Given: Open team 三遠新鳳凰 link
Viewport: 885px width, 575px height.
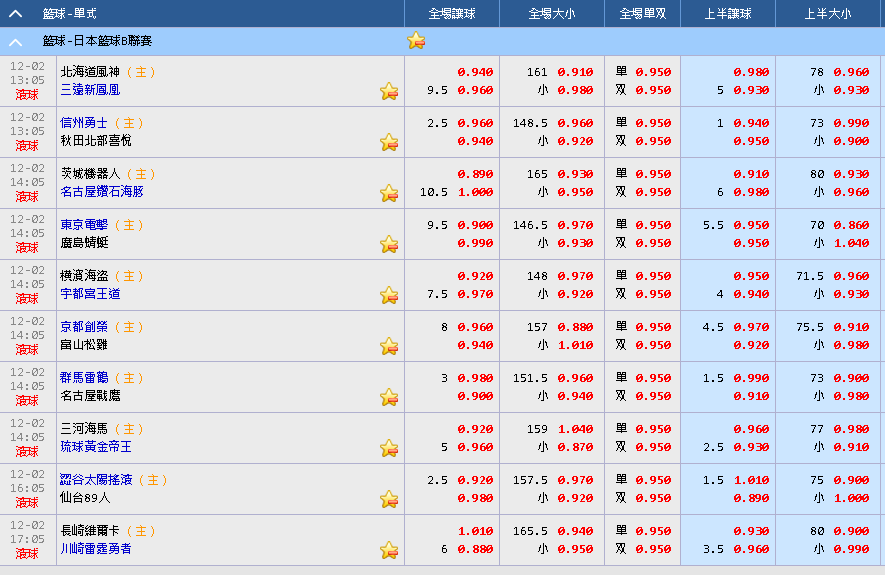Looking at the screenshot, I should 90,90.
